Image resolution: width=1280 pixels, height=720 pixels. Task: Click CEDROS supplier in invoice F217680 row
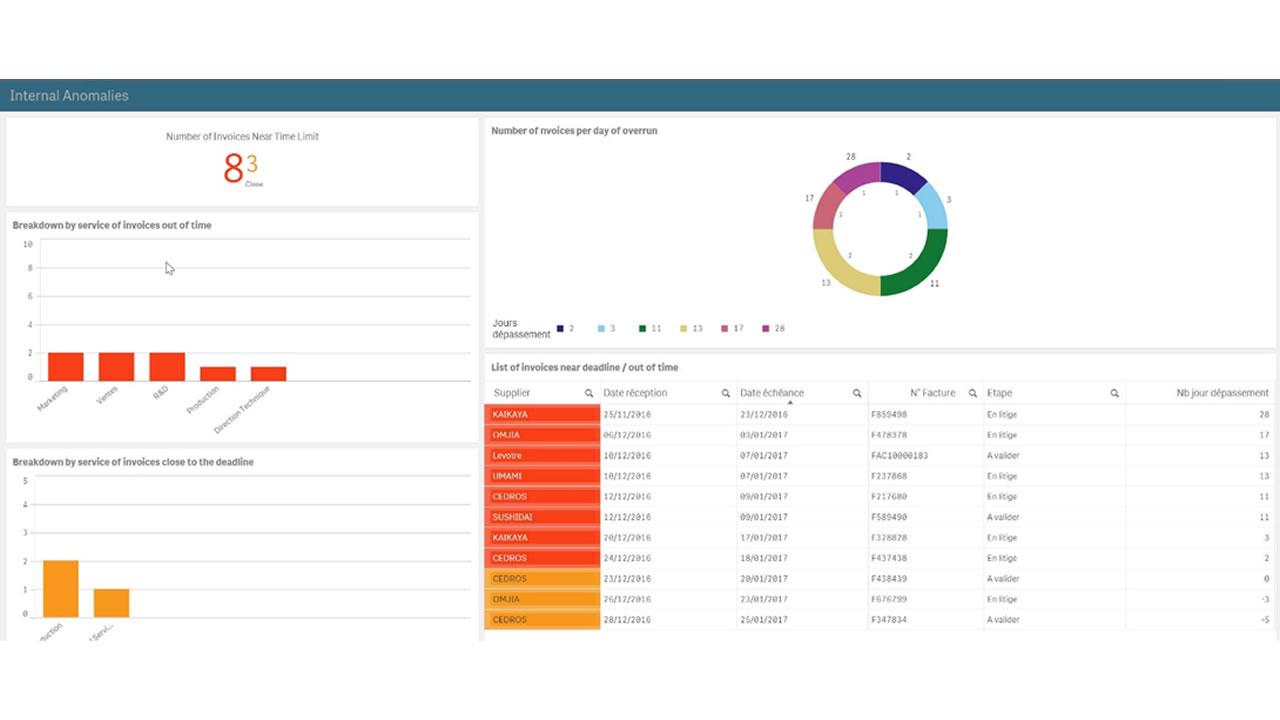[x=542, y=496]
